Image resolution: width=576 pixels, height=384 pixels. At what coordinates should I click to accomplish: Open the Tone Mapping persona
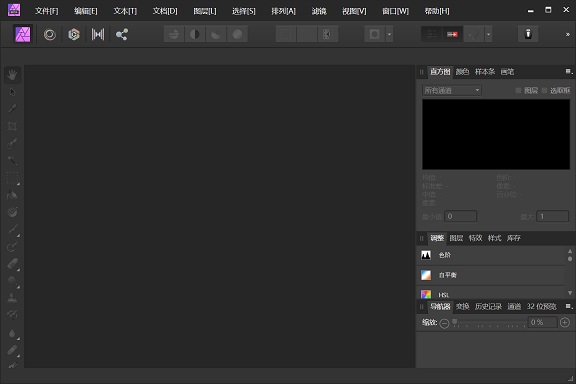point(98,35)
